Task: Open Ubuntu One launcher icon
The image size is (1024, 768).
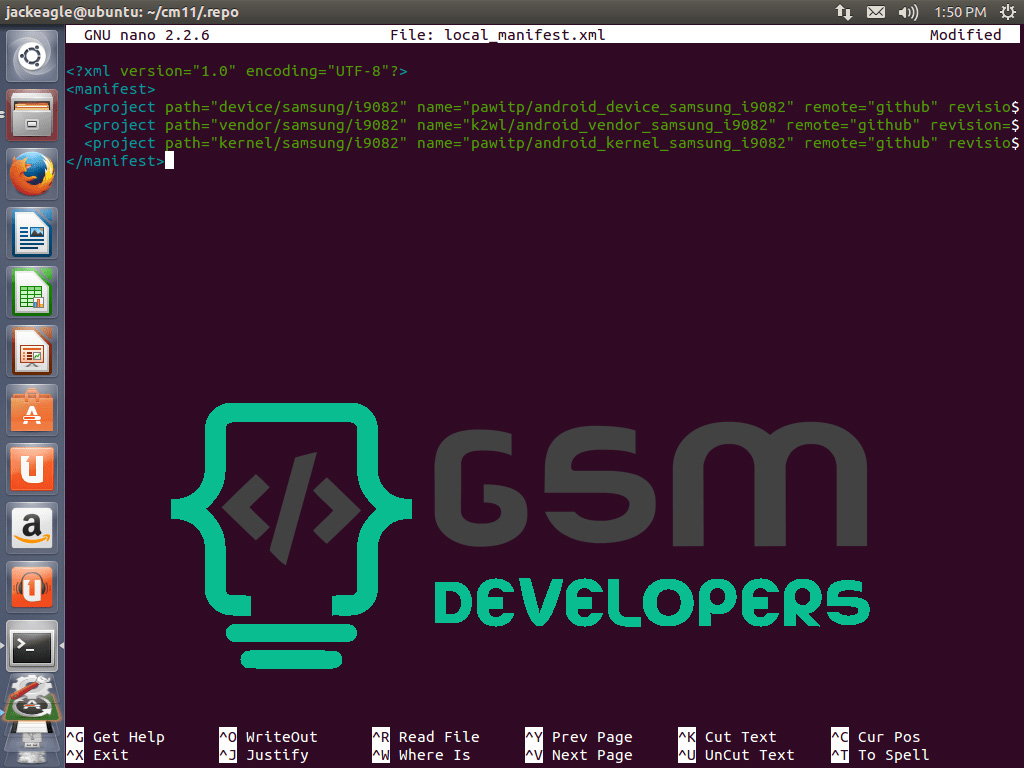Action: (32, 469)
